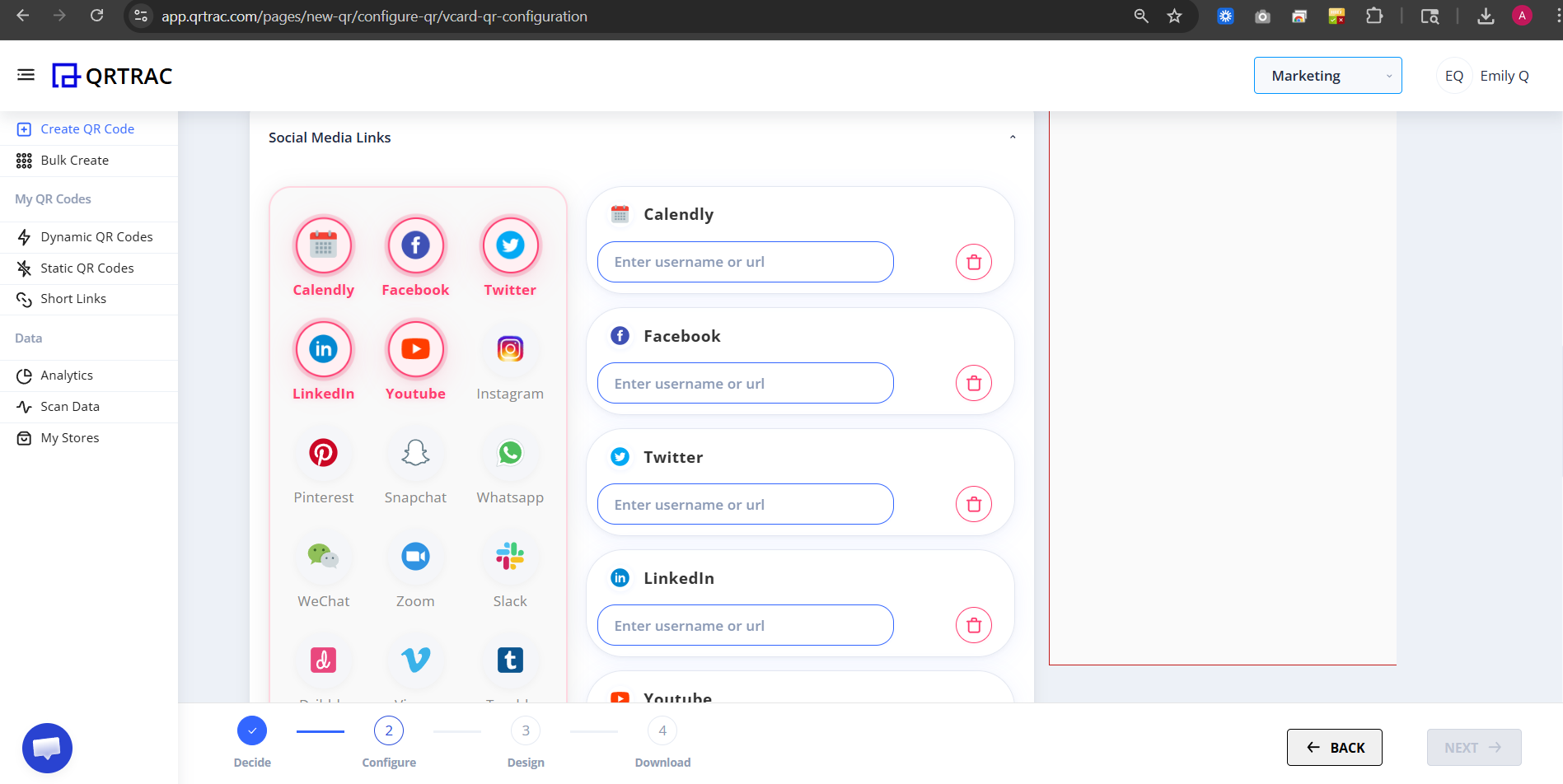This screenshot has height=784, width=1563.
Task: Delete the Calendly link entry
Action: pyautogui.click(x=973, y=261)
